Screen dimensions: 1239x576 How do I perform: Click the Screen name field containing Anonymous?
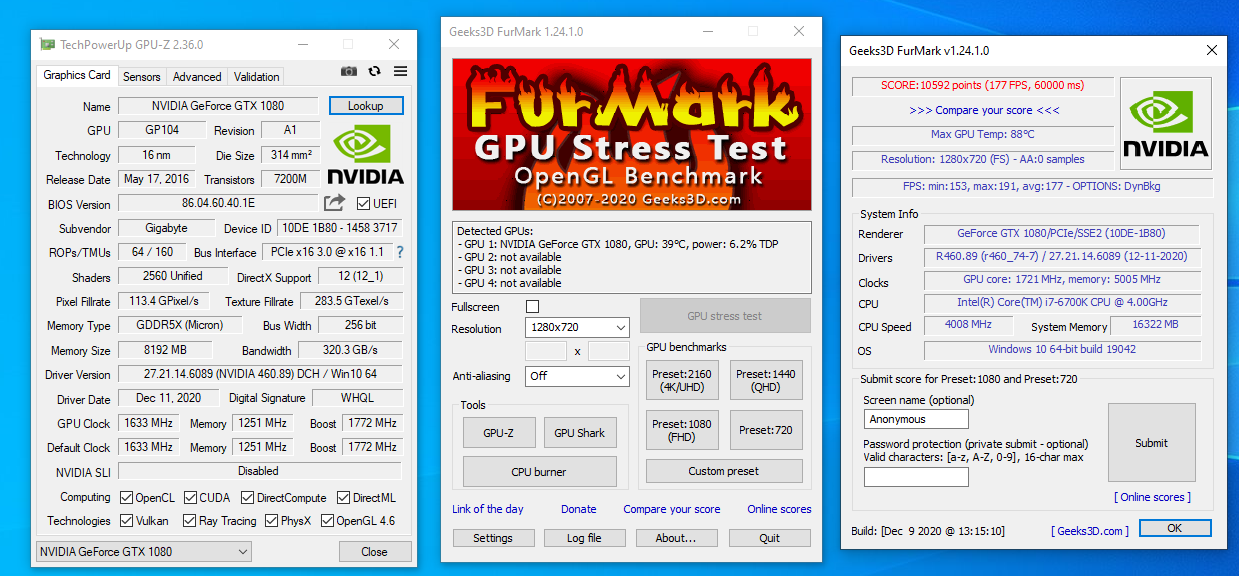[x=916, y=419]
